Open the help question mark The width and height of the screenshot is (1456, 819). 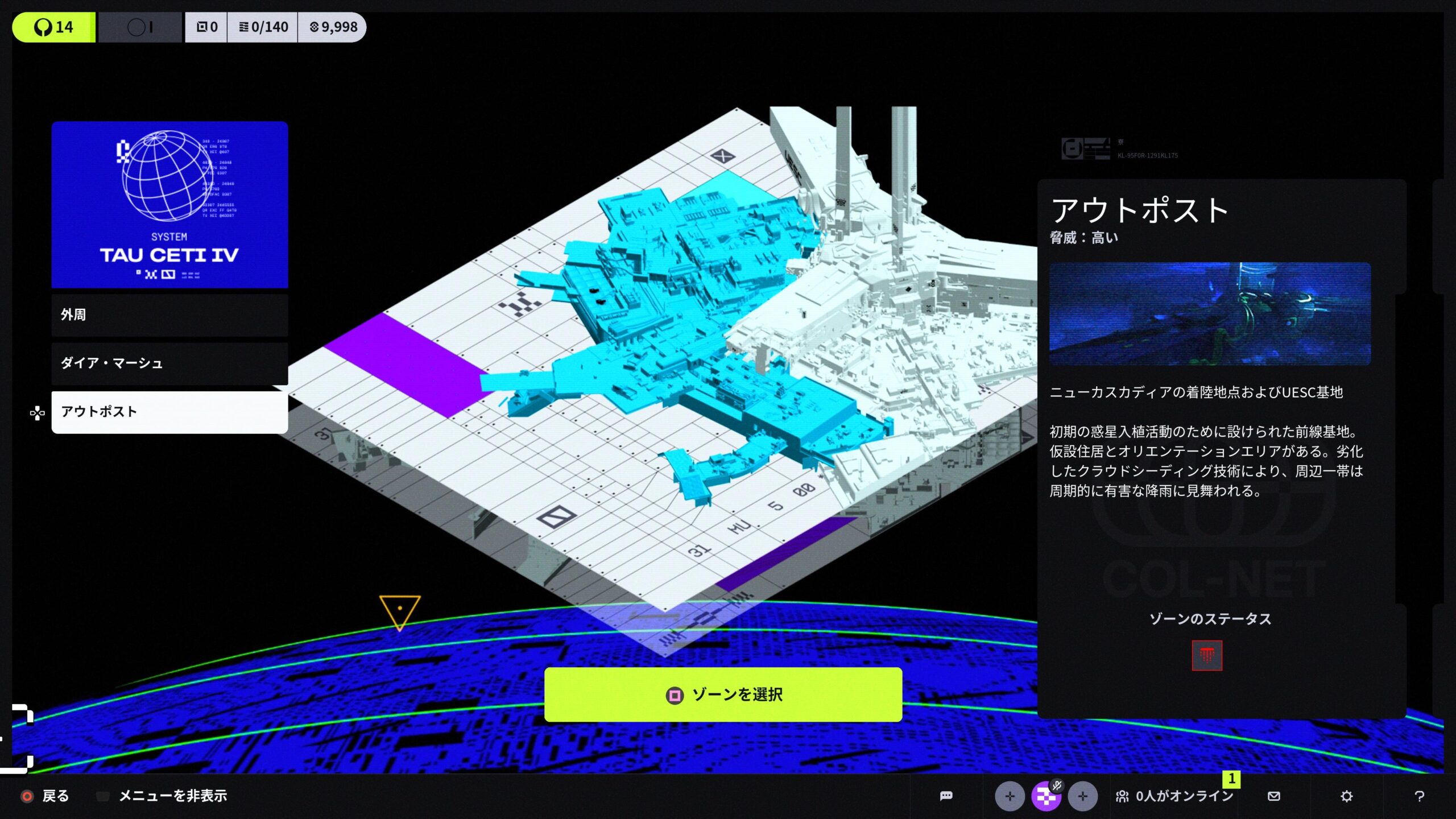pyautogui.click(x=1419, y=796)
